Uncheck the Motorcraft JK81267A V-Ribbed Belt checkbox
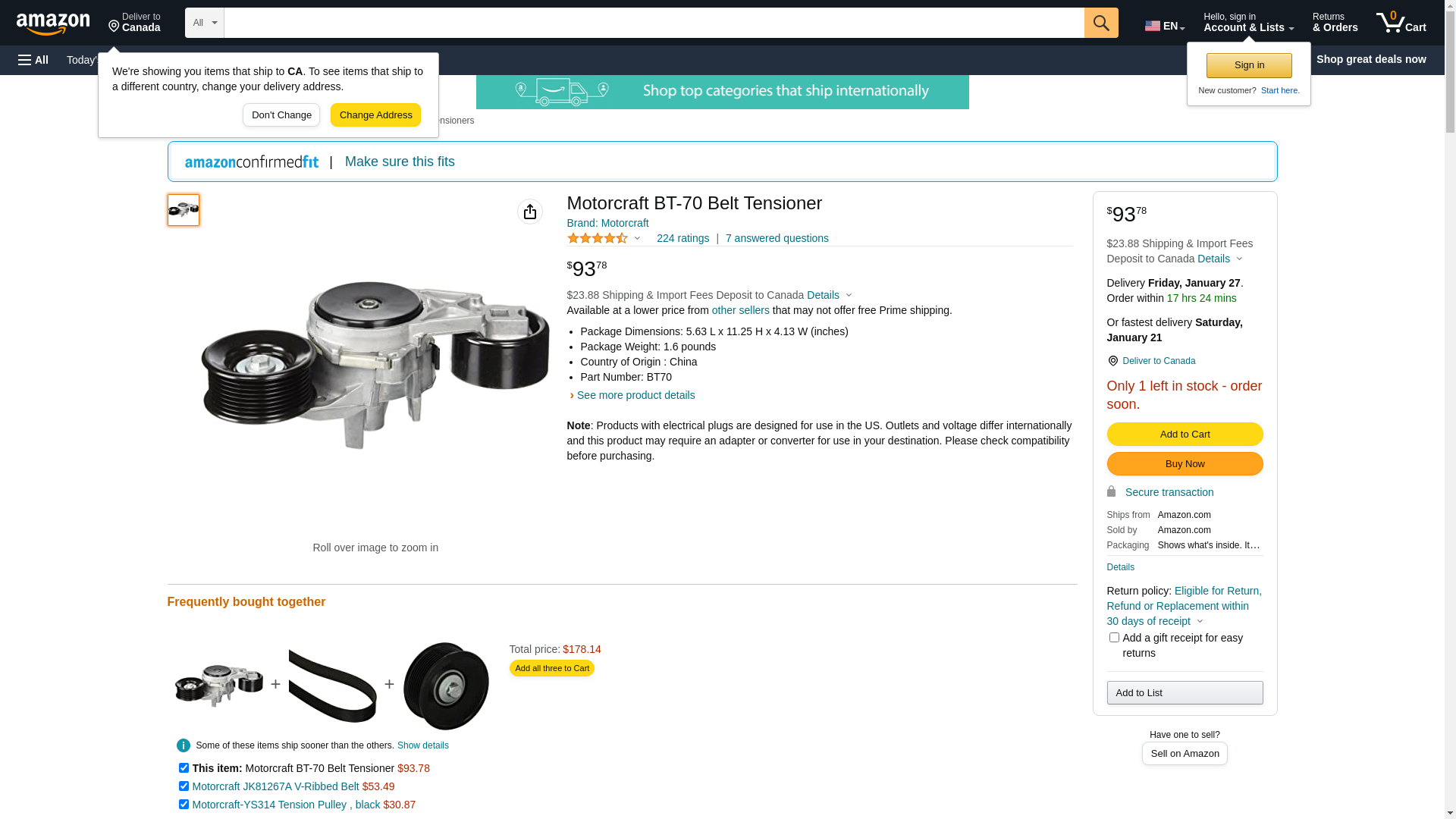The width and height of the screenshot is (1456, 819). 184,786
